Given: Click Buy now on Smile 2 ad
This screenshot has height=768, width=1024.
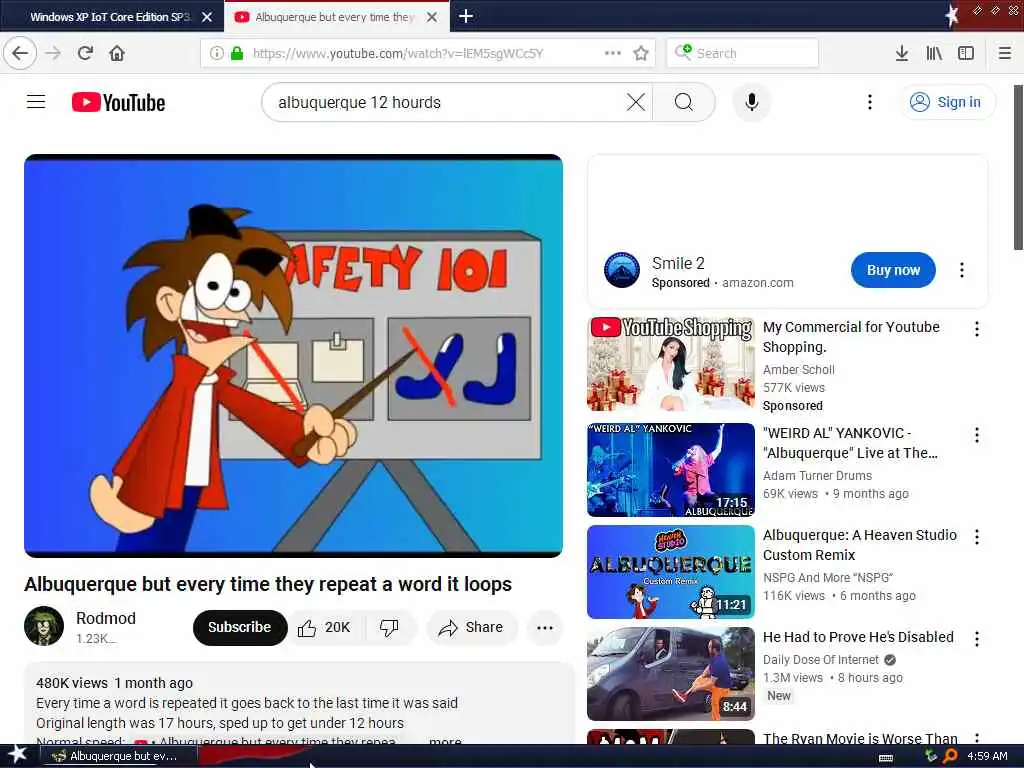Looking at the screenshot, I should coord(893,270).
